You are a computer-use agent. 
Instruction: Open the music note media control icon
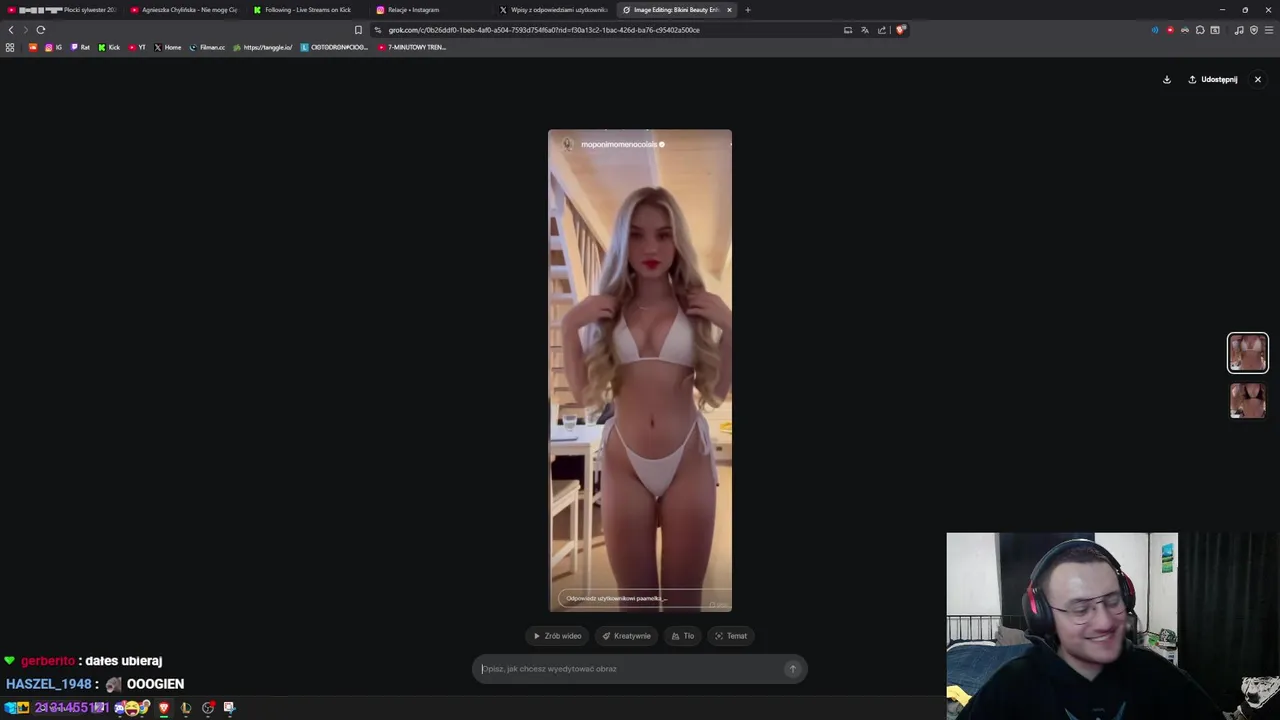tap(1239, 30)
